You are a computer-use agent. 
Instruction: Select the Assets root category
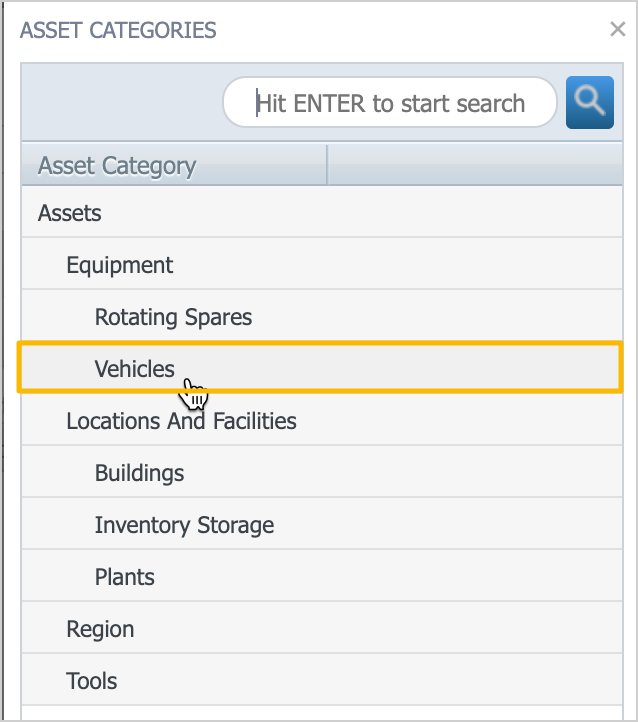point(70,213)
